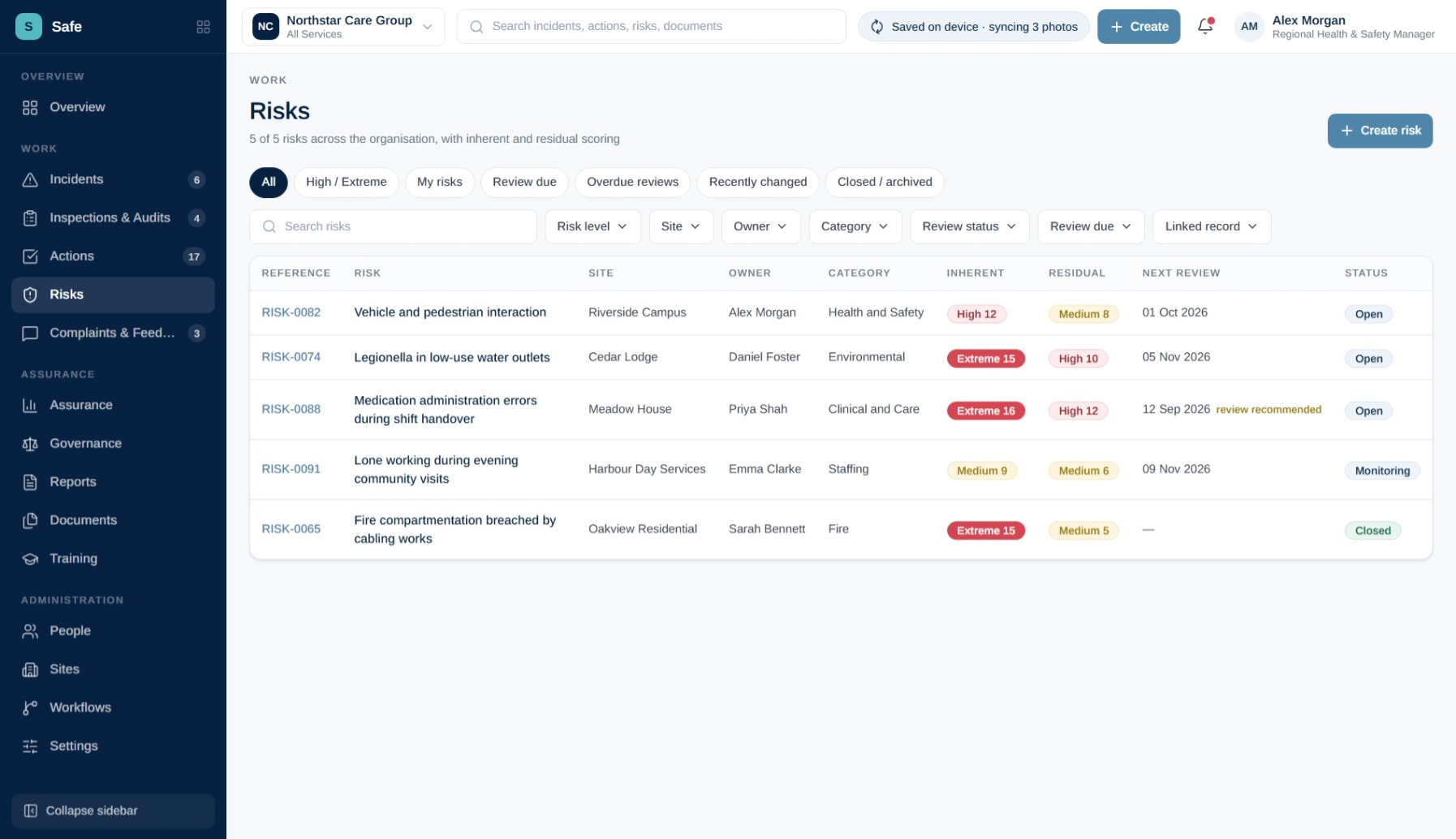This screenshot has width=1456, height=839.
Task: Open People under Administration
Action: tap(113, 630)
